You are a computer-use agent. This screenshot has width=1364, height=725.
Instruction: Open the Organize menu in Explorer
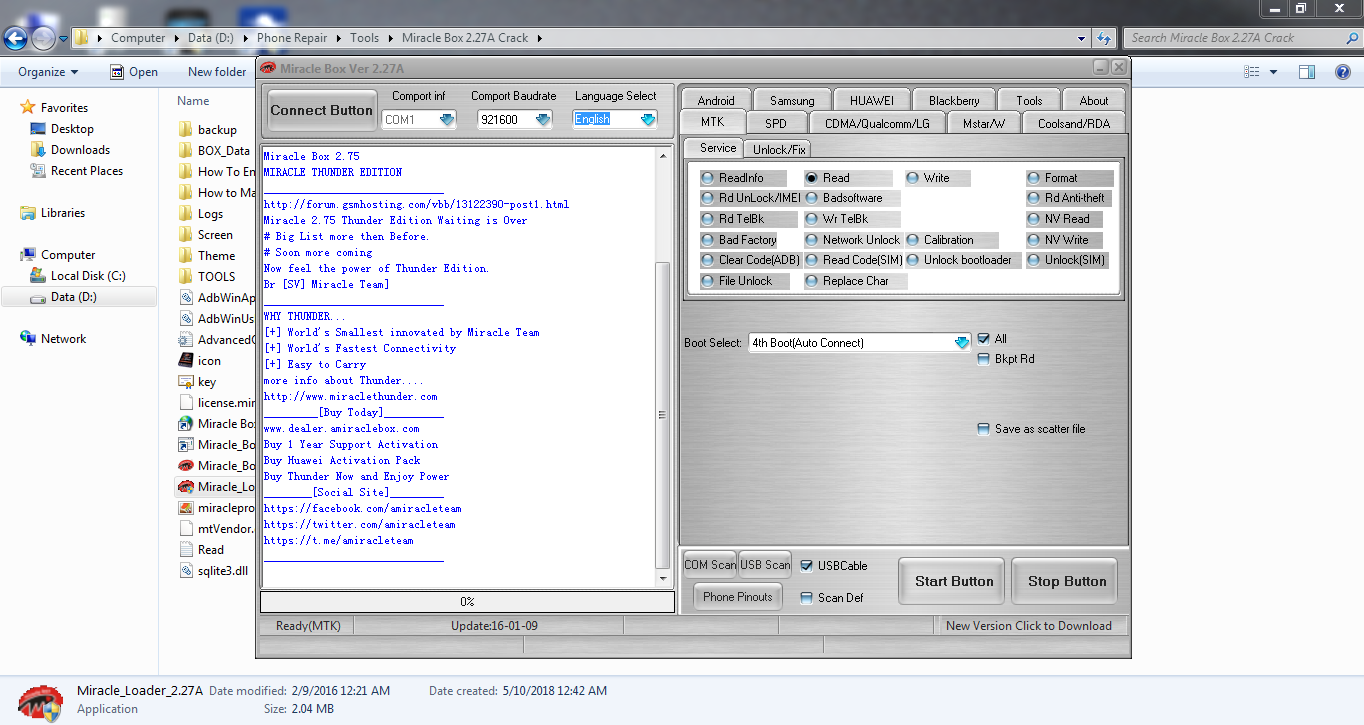[x=48, y=72]
